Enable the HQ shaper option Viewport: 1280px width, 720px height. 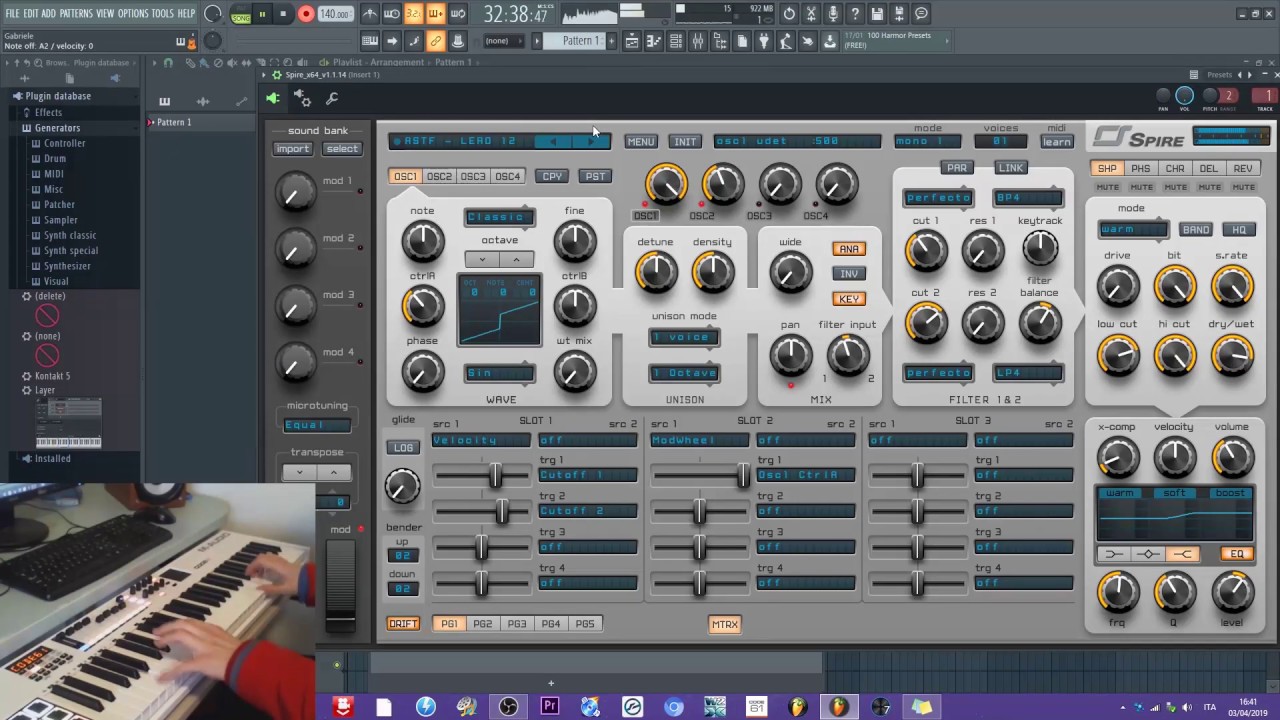click(1238, 230)
